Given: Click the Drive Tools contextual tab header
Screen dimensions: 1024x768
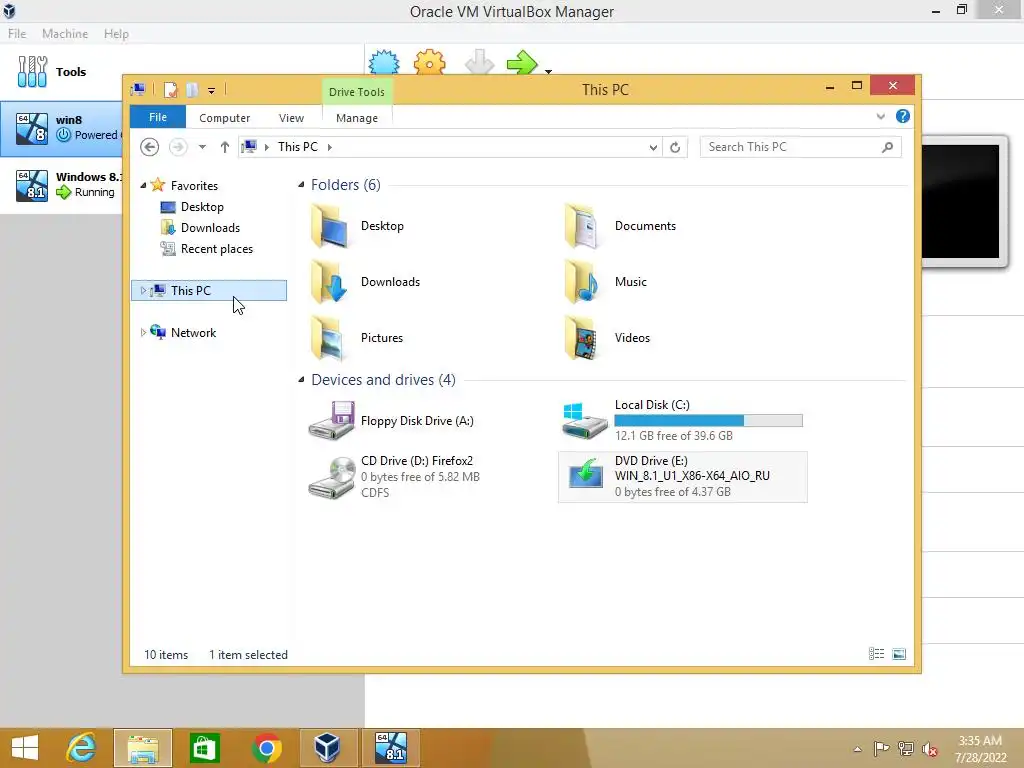Looking at the screenshot, I should [357, 92].
